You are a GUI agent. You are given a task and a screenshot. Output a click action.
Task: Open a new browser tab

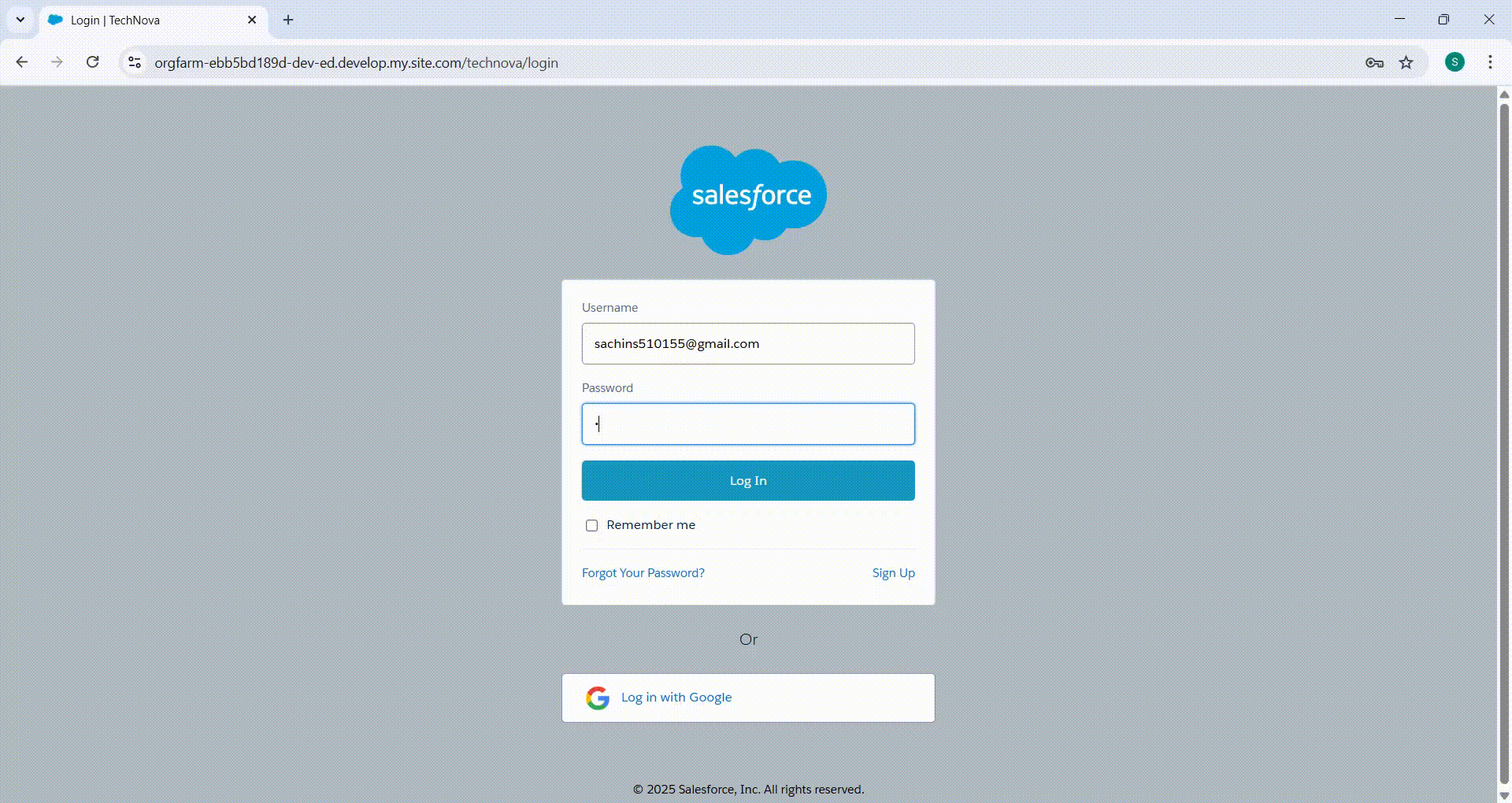tap(288, 20)
